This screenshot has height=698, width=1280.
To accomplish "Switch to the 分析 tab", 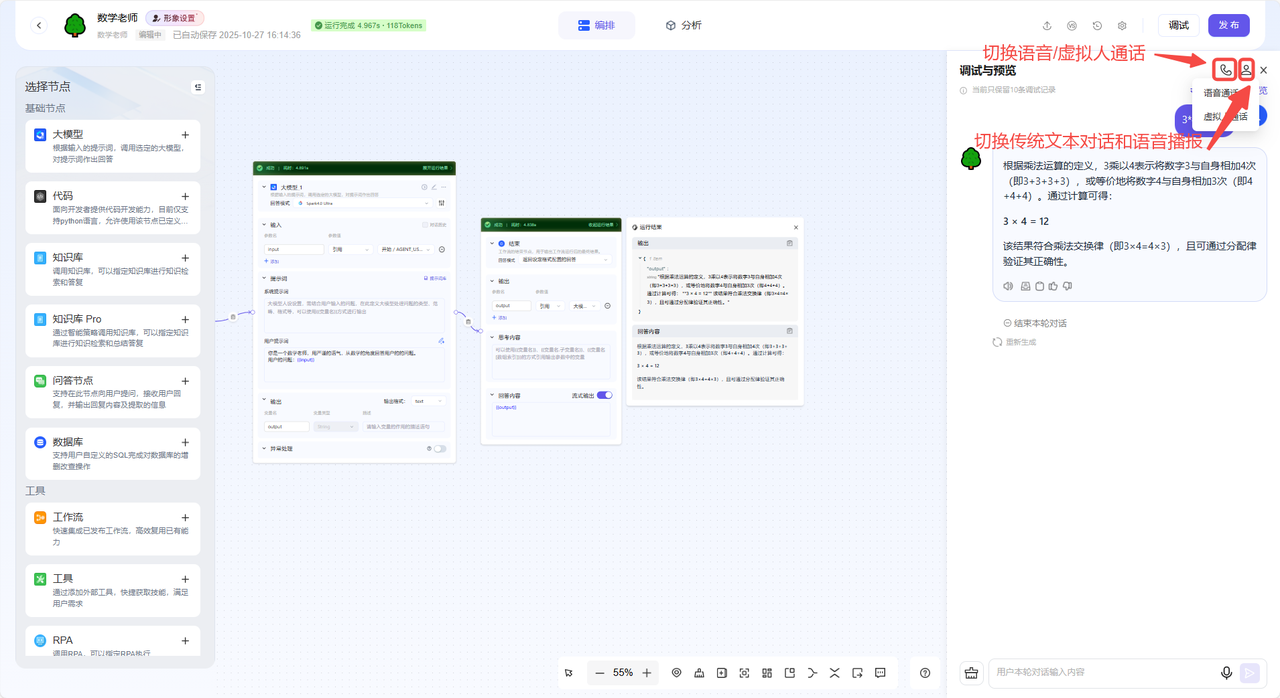I will pyautogui.click(x=683, y=25).
